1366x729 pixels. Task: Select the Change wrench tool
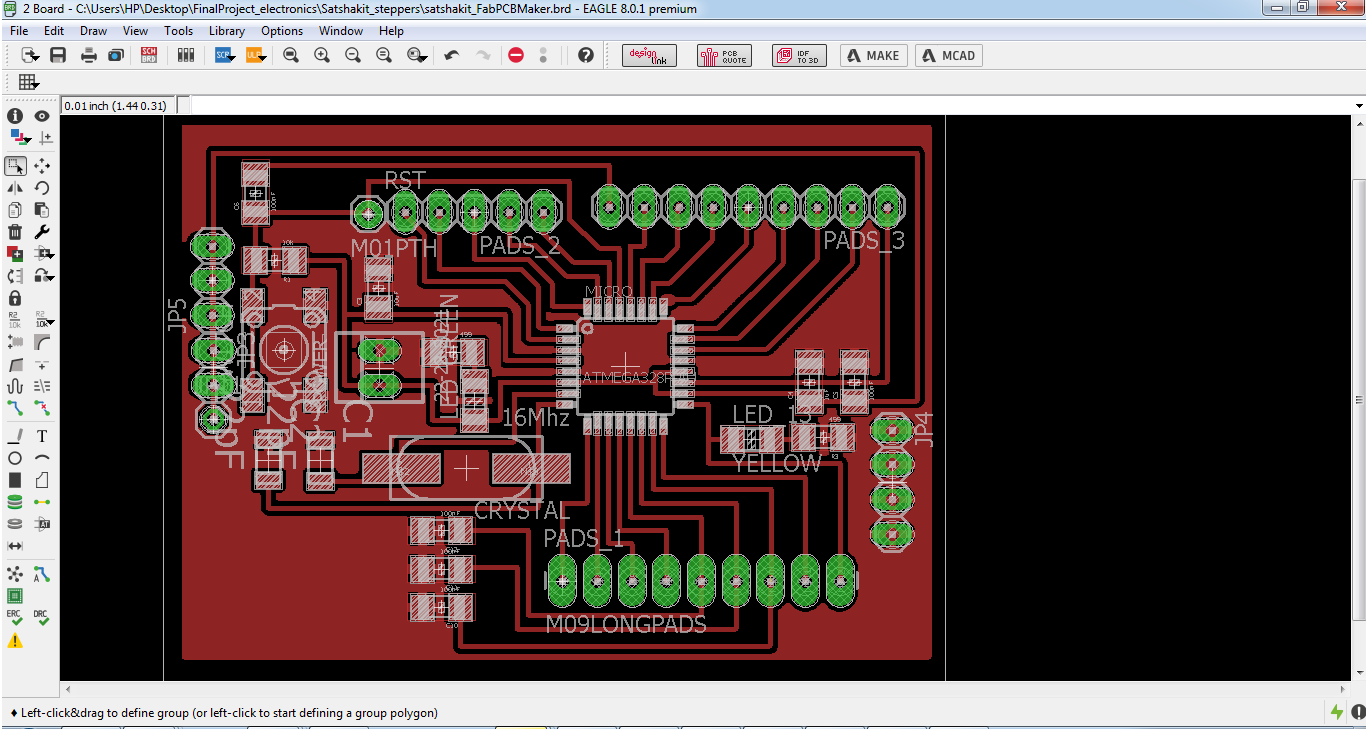pyautogui.click(x=42, y=232)
